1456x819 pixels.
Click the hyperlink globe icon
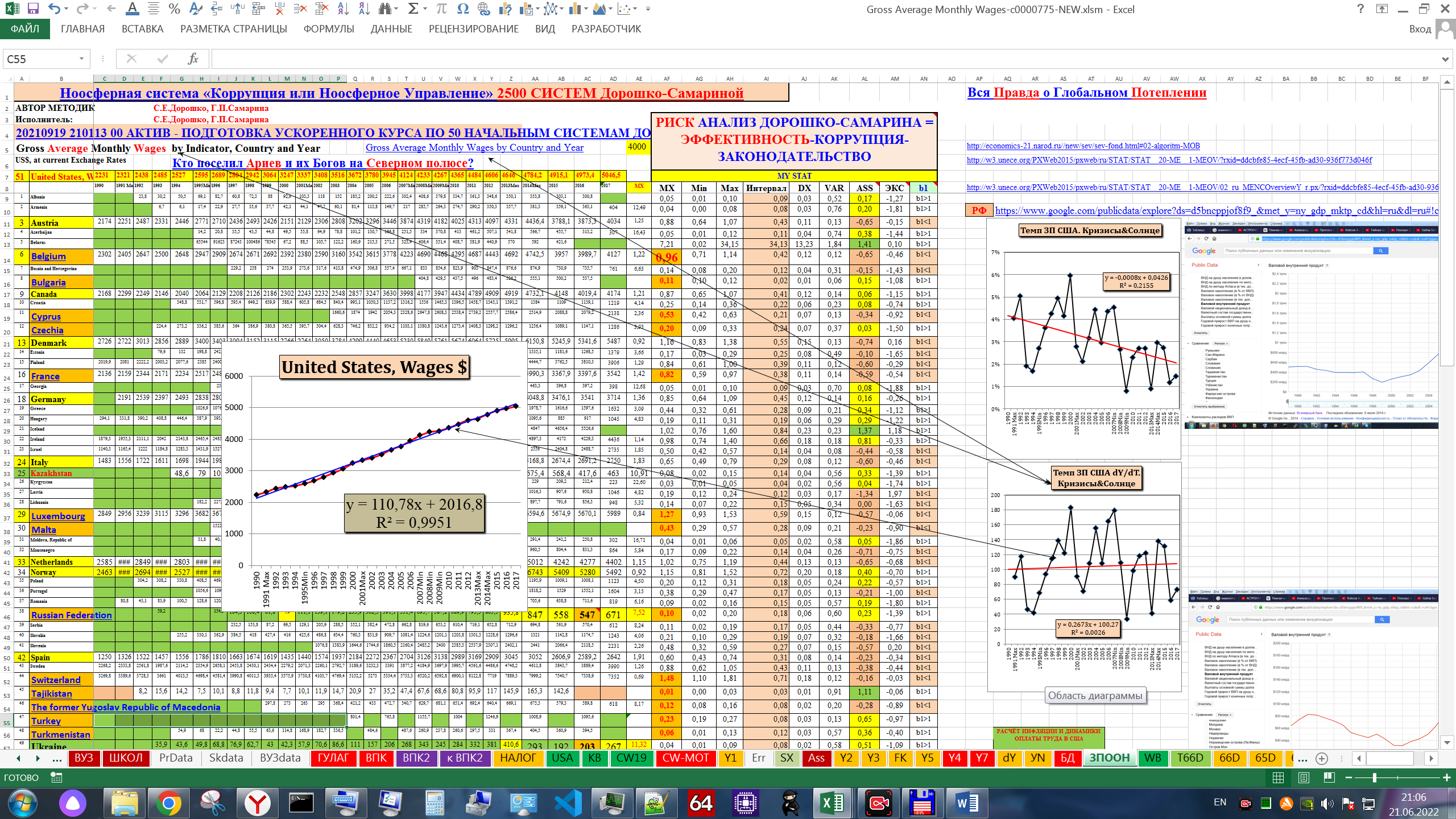click(484, 9)
